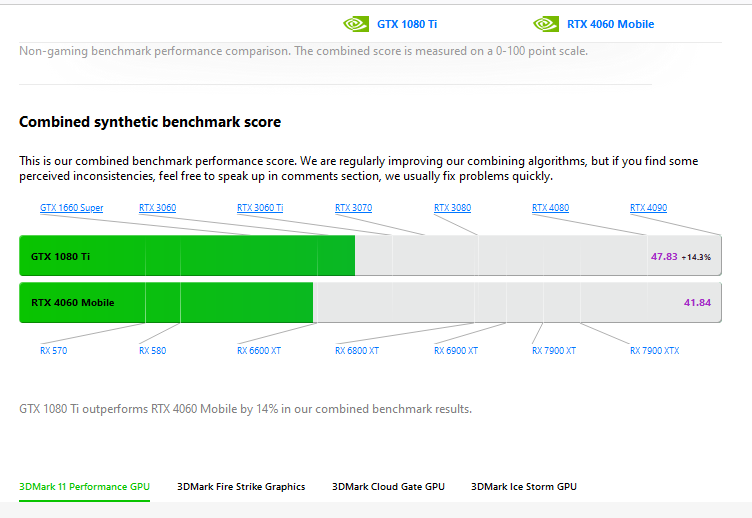
Task: Open the RTX 3060 reference link
Action: 157,208
